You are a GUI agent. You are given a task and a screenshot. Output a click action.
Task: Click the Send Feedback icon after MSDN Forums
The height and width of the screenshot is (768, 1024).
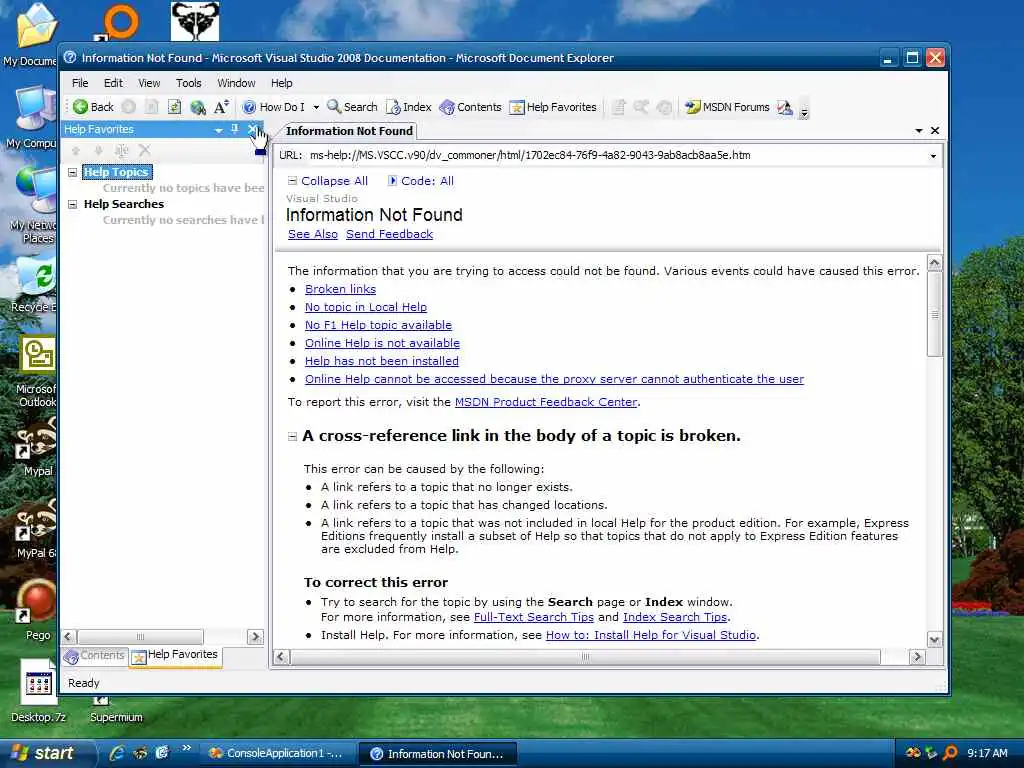click(x=785, y=107)
